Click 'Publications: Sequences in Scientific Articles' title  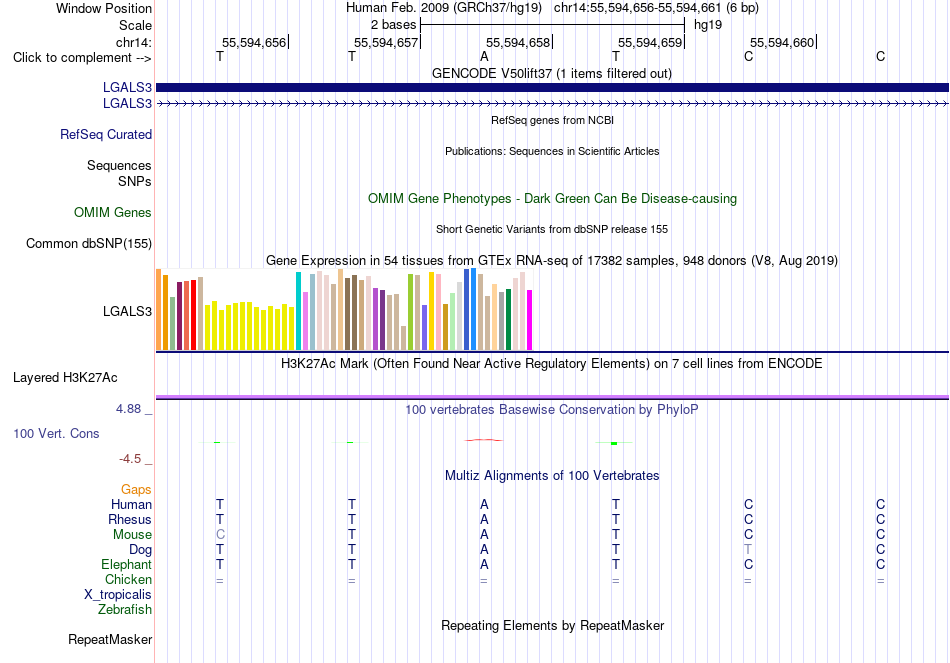(552, 151)
